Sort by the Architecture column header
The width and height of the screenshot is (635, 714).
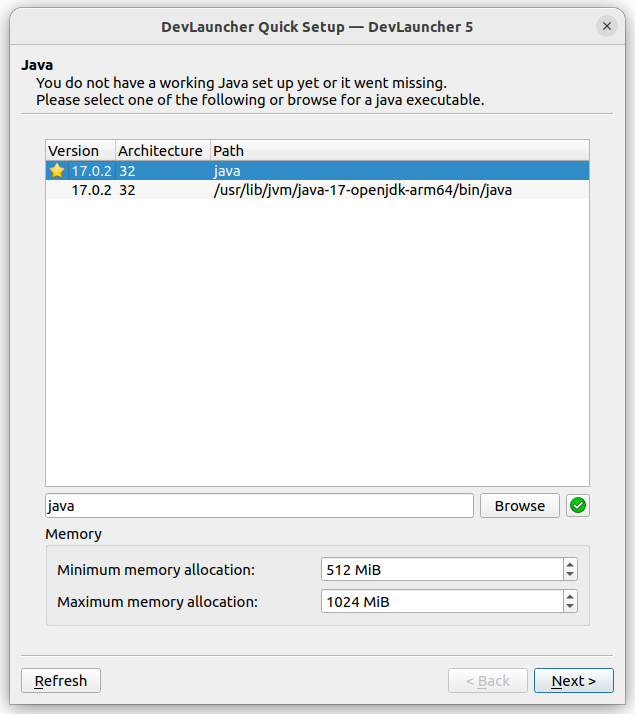(160, 151)
